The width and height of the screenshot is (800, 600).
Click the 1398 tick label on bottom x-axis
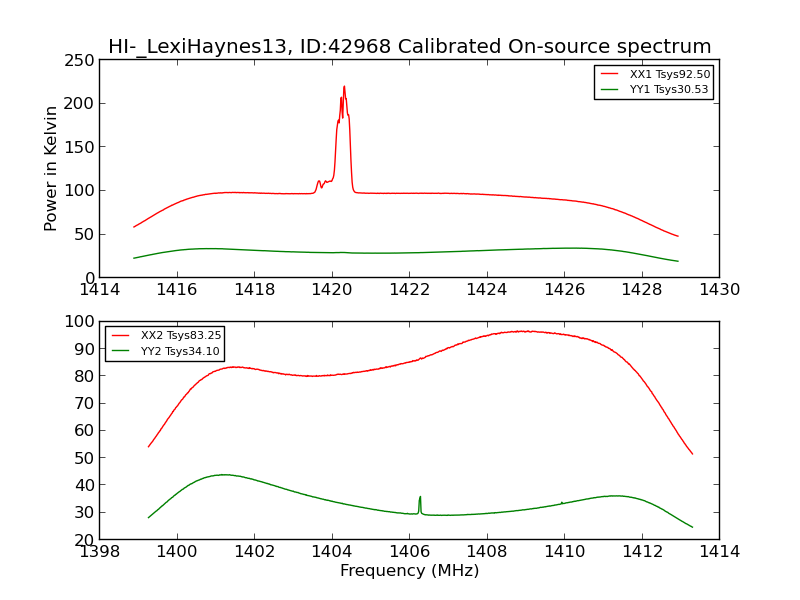[100, 552]
